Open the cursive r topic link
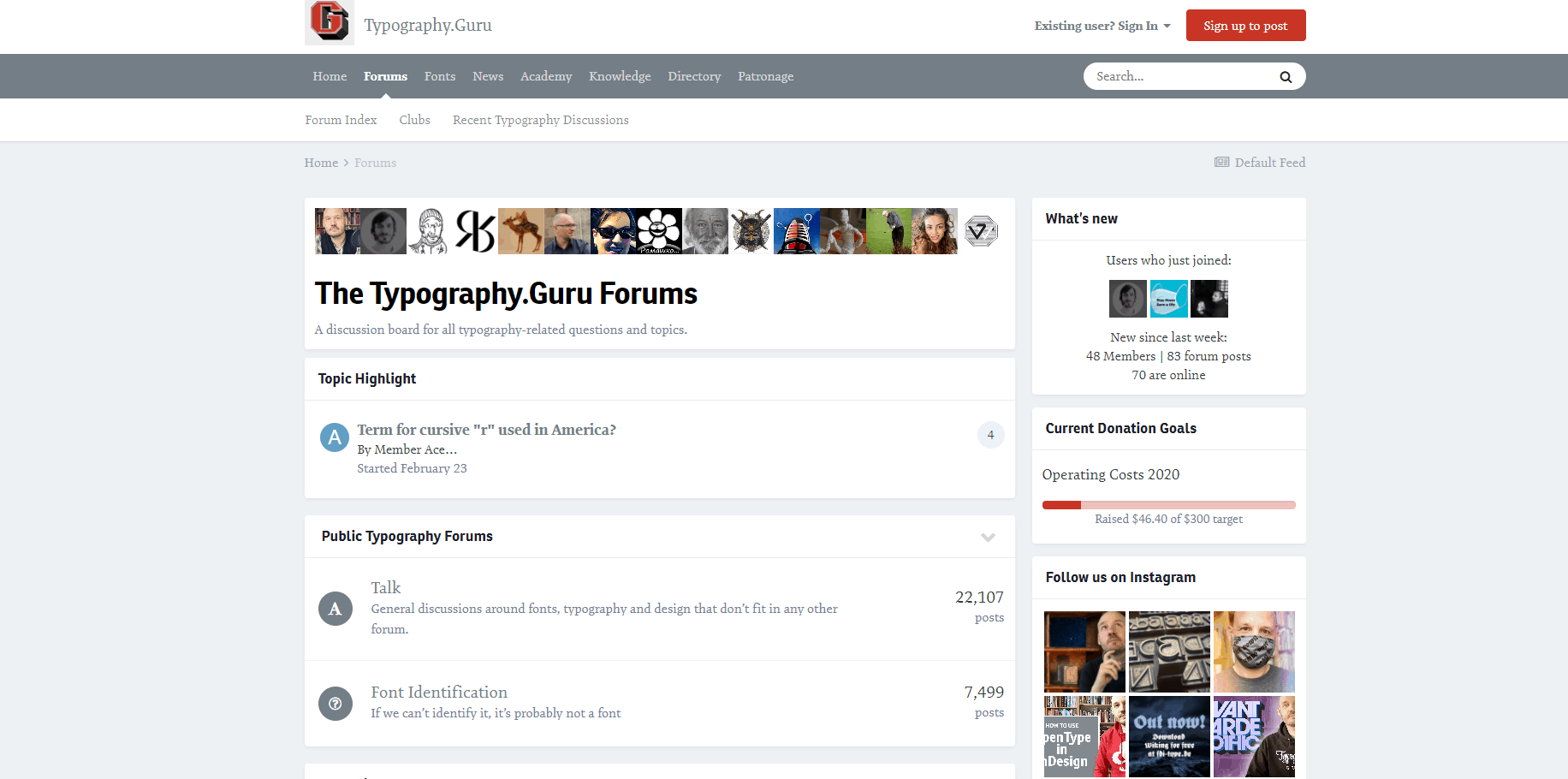1568x779 pixels. pos(486,430)
